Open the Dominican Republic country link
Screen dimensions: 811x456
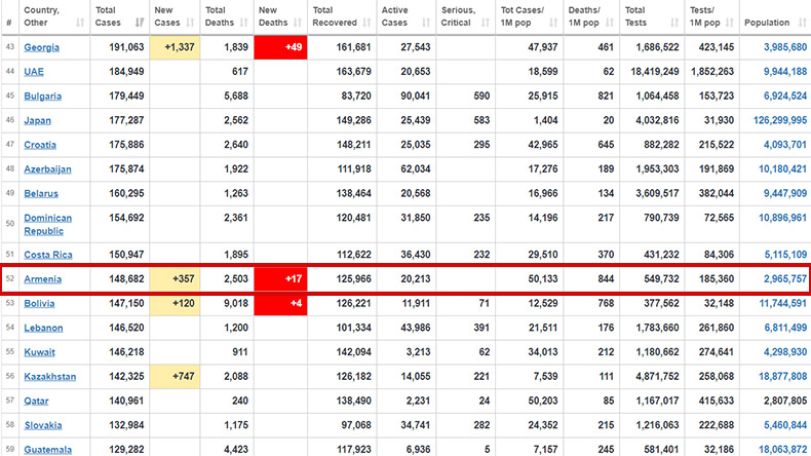click(x=48, y=224)
